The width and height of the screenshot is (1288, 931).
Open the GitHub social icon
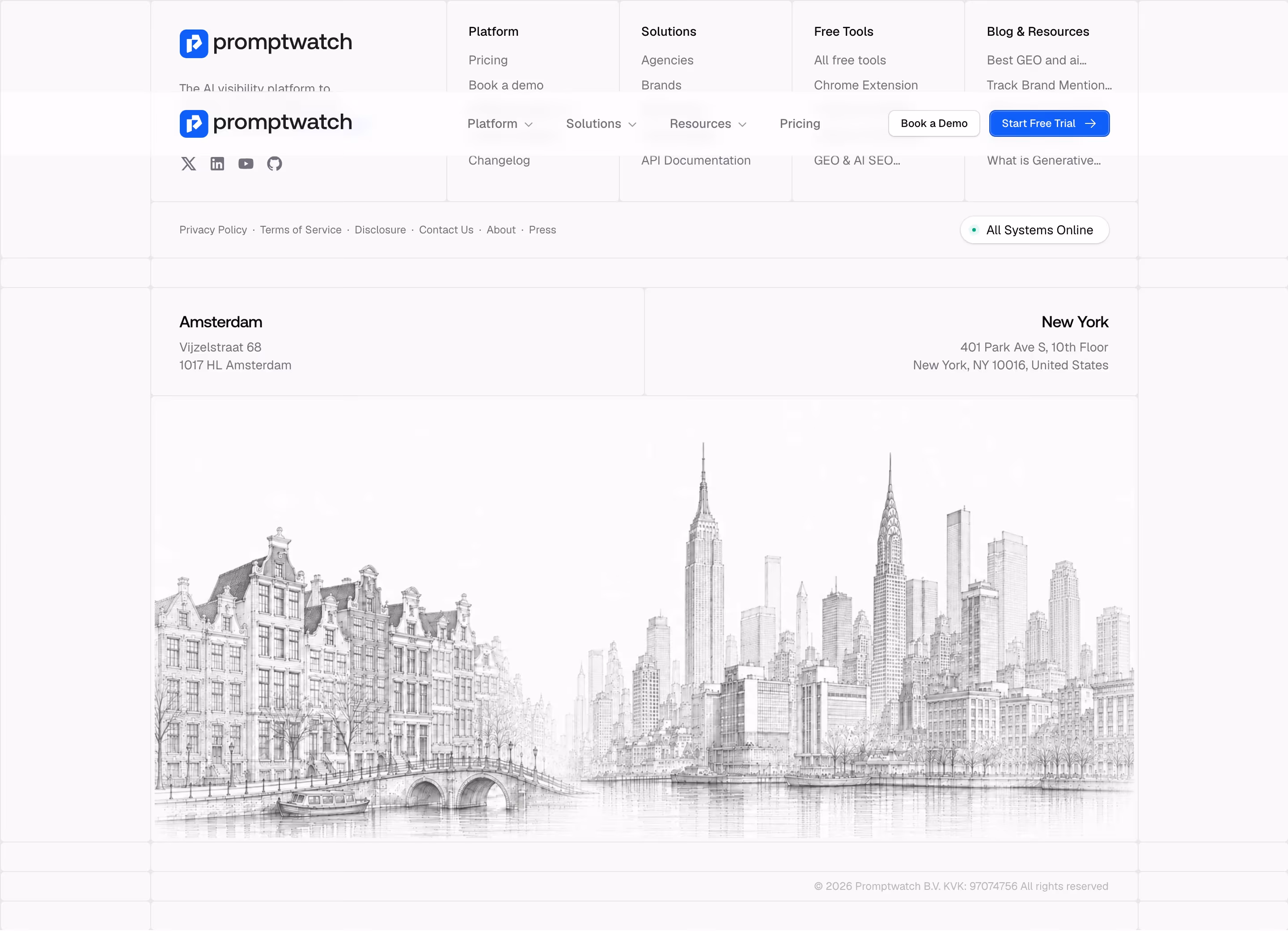tap(274, 164)
